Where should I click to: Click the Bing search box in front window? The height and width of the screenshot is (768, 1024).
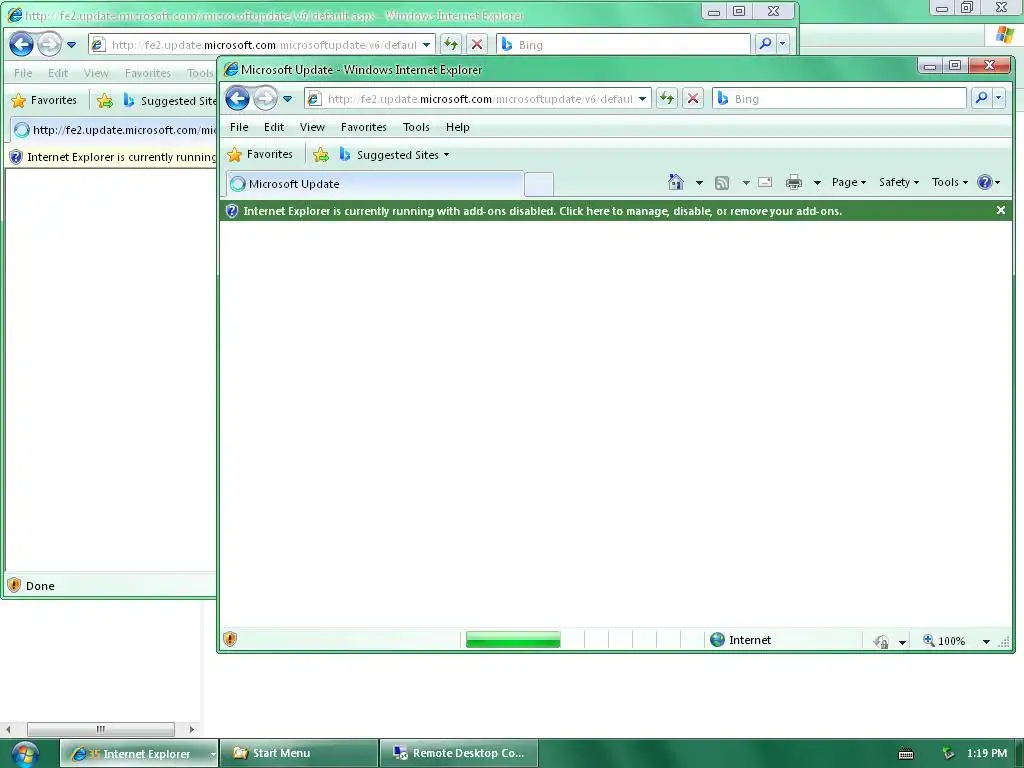[x=840, y=99]
